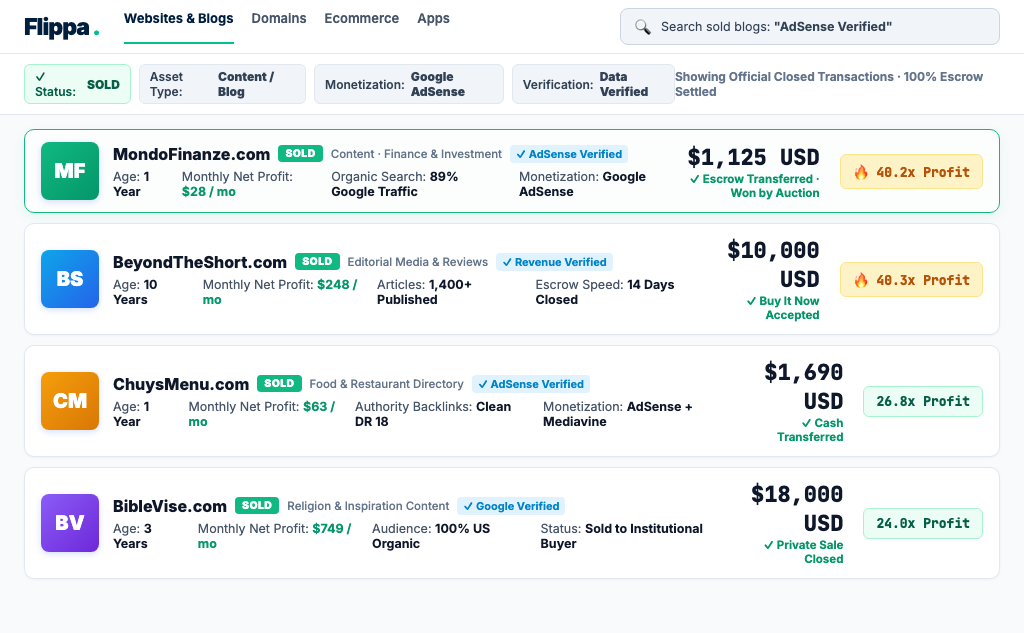
Task: Click 'Content · Finance & Investment' category
Action: point(416,154)
